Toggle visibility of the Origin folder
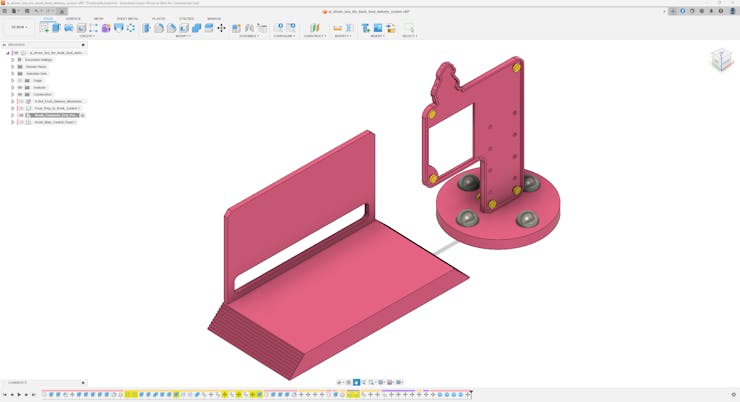Screen dimensions: 740x402 20,81
